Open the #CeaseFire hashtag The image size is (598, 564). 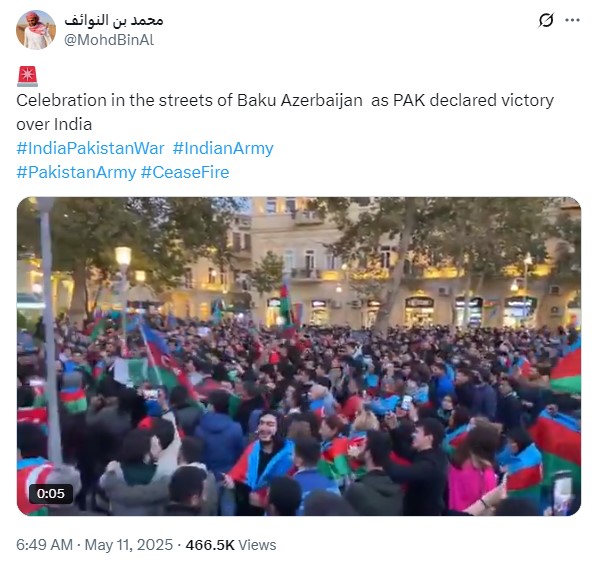tap(185, 172)
